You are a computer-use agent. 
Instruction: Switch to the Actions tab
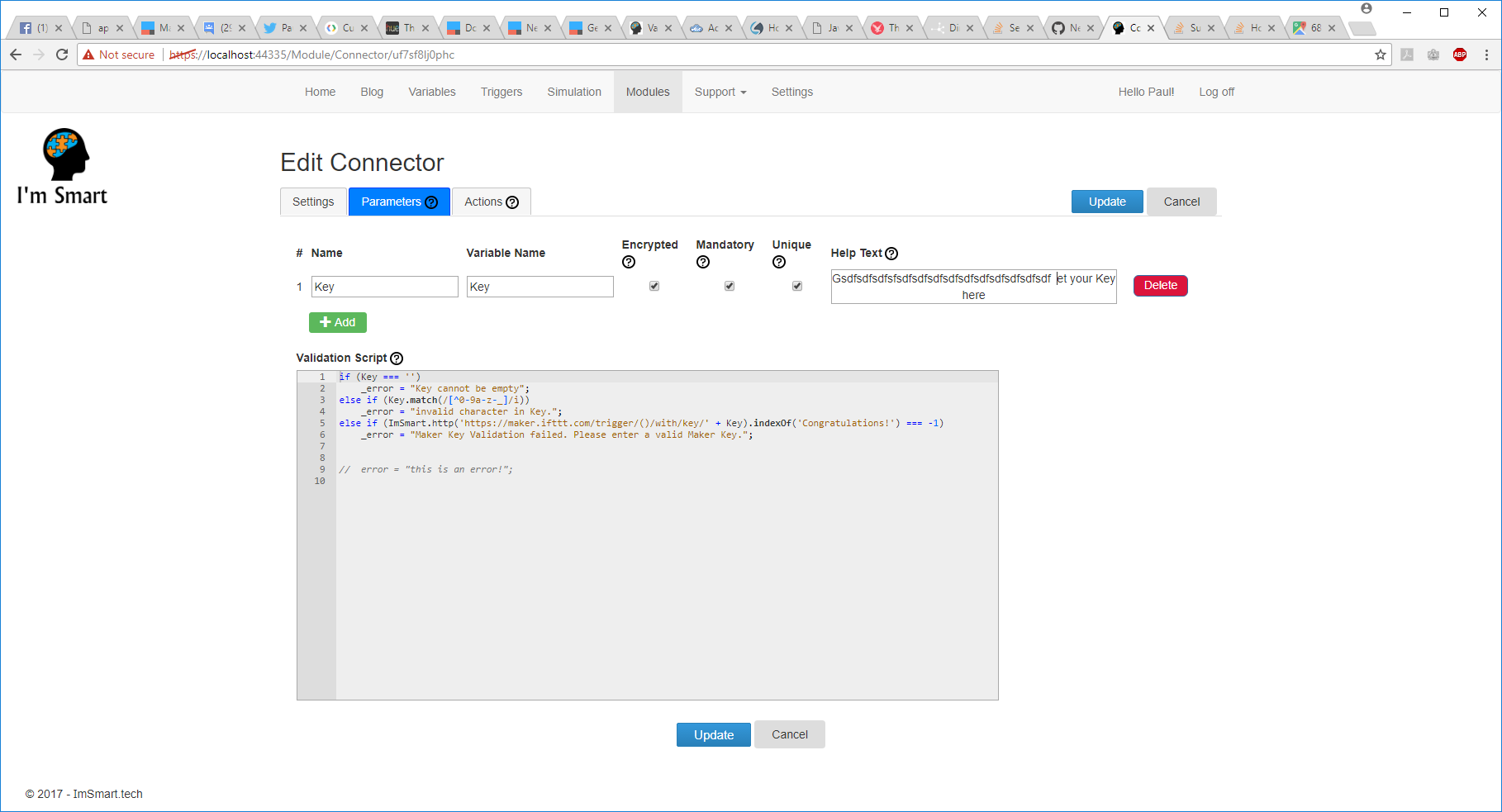tap(492, 202)
